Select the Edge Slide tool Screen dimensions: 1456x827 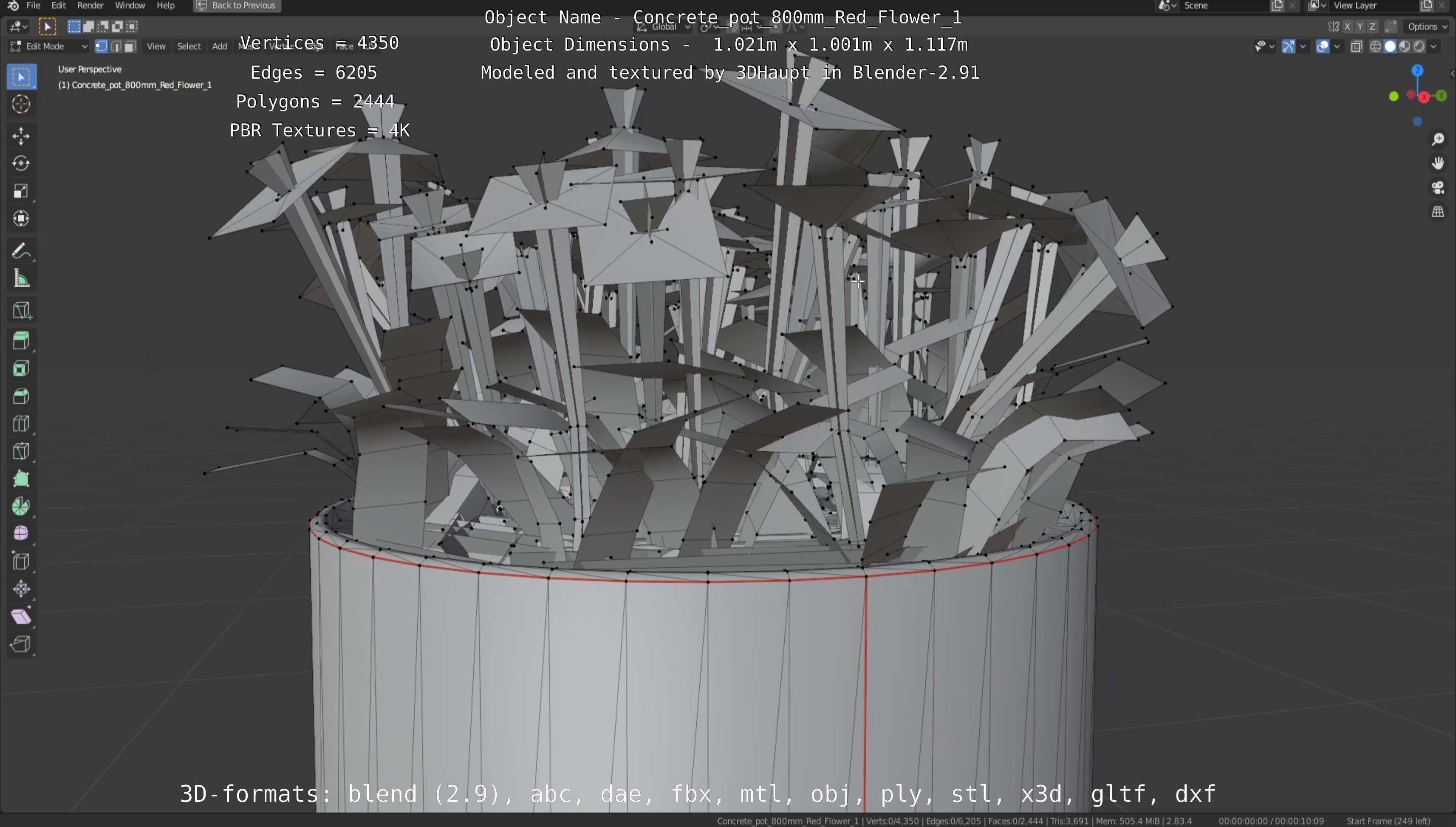(22, 561)
